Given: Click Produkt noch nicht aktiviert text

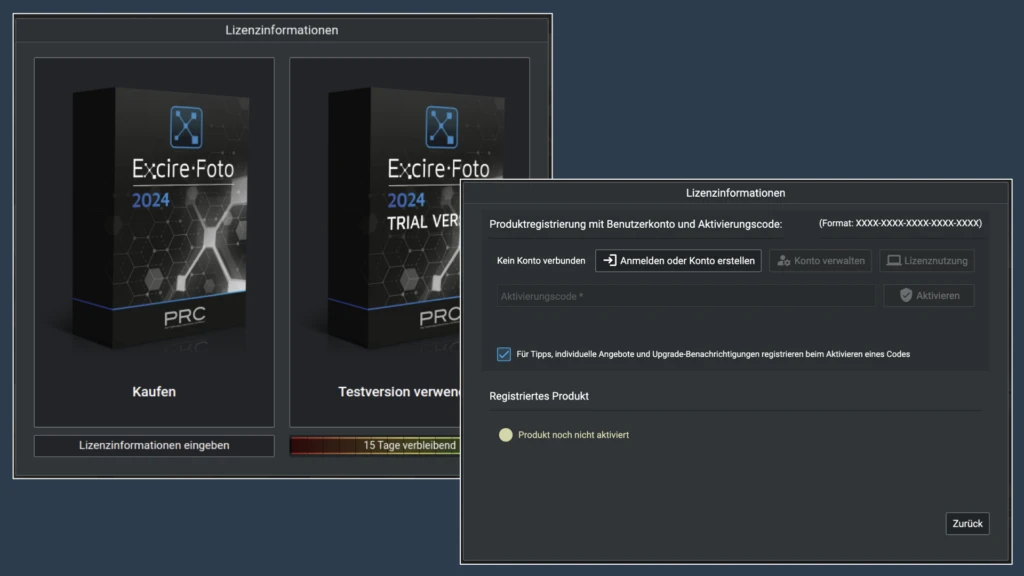Looking at the screenshot, I should click(573, 435).
